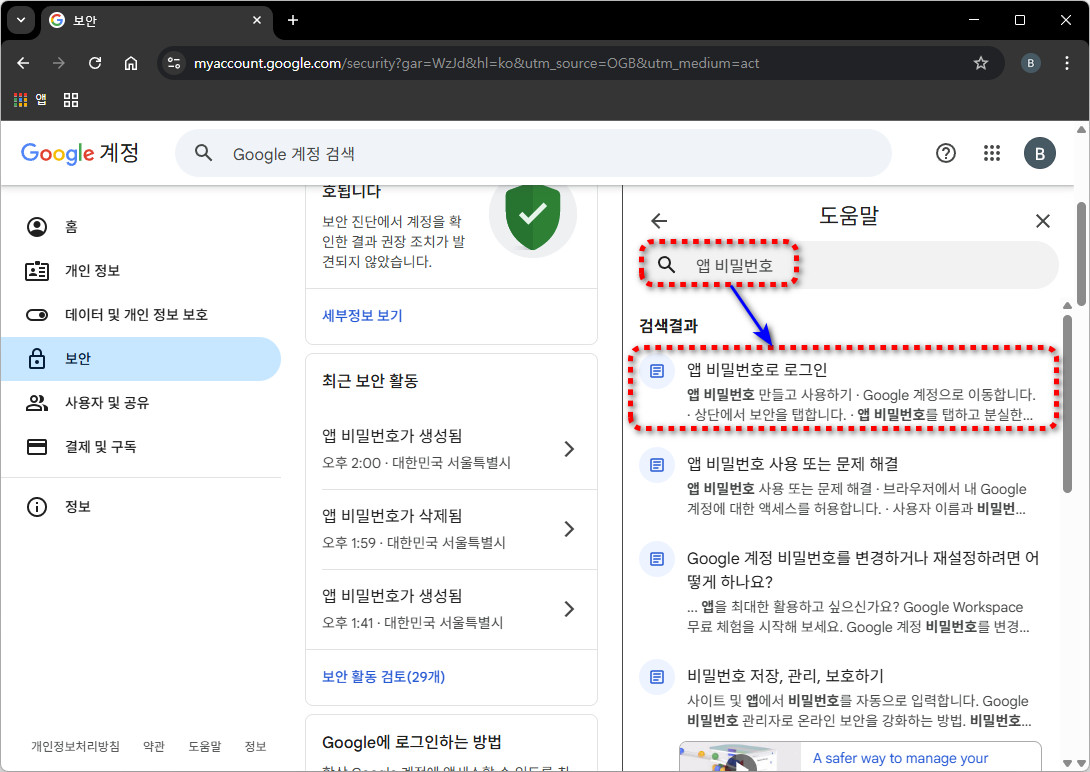
Task: View site information icon in address bar
Action: pos(174,63)
